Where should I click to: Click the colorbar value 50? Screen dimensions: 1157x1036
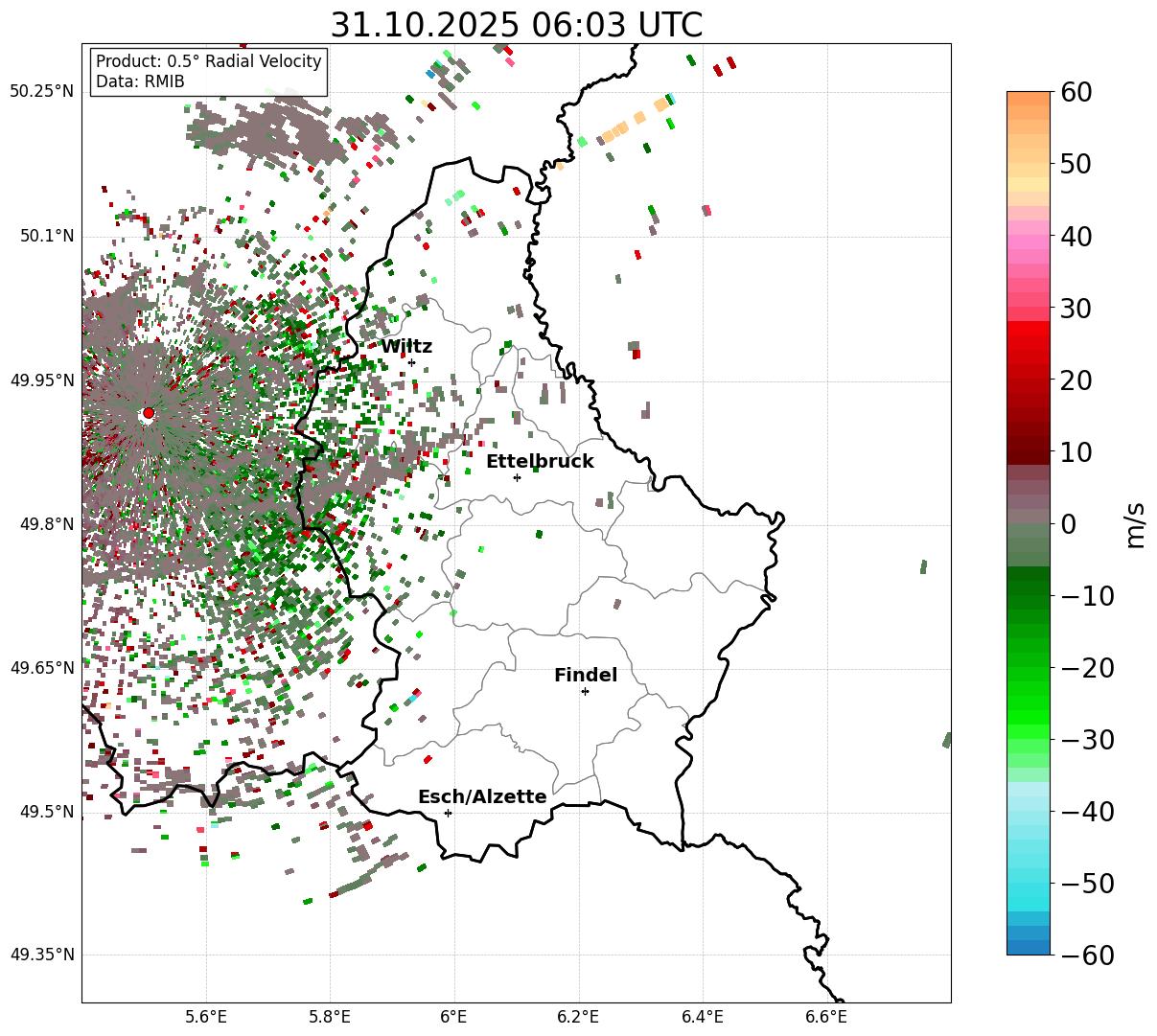1077,164
